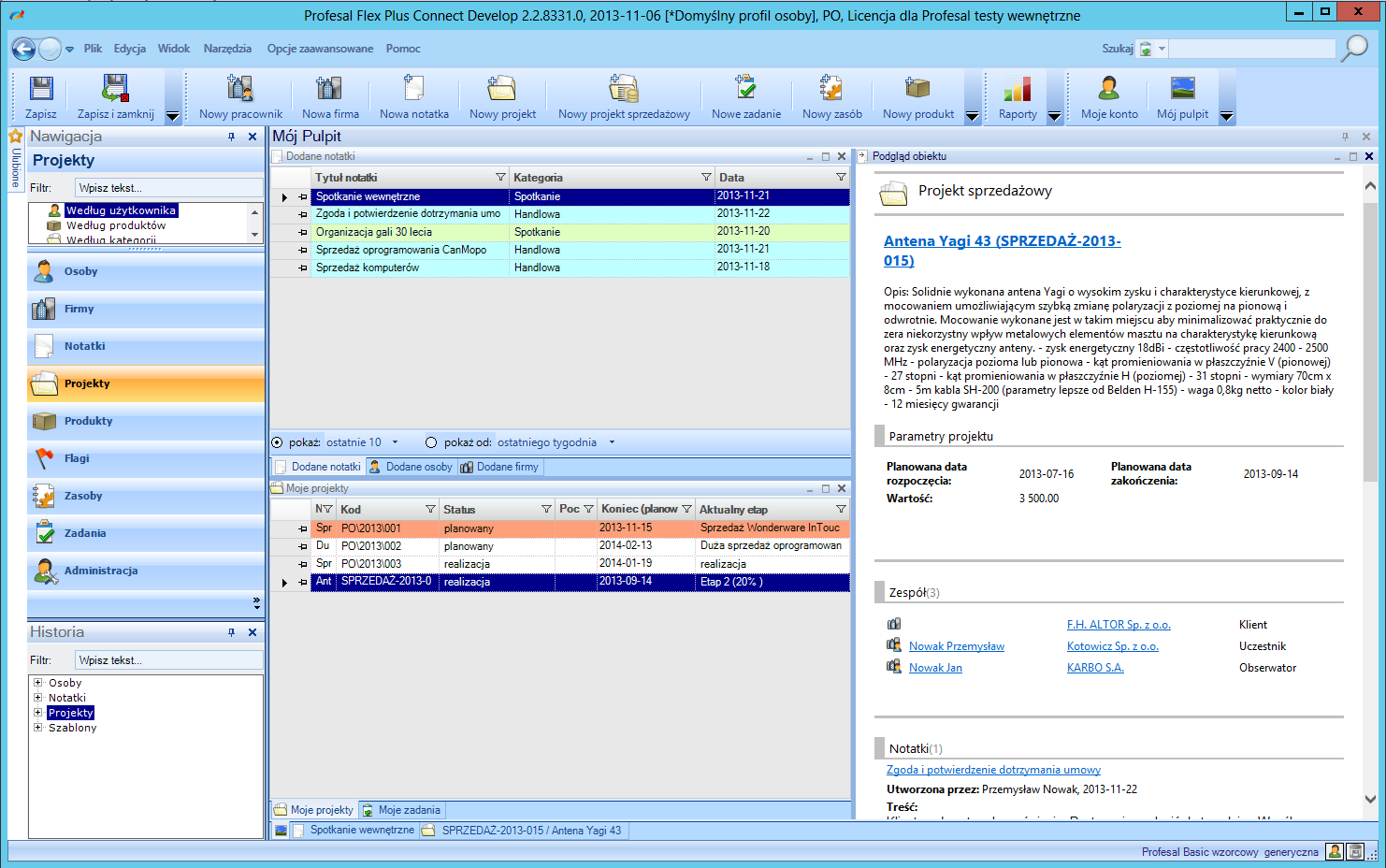The width and height of the screenshot is (1386, 868).
Task: Open the Narzędzia menu
Action: point(227,49)
